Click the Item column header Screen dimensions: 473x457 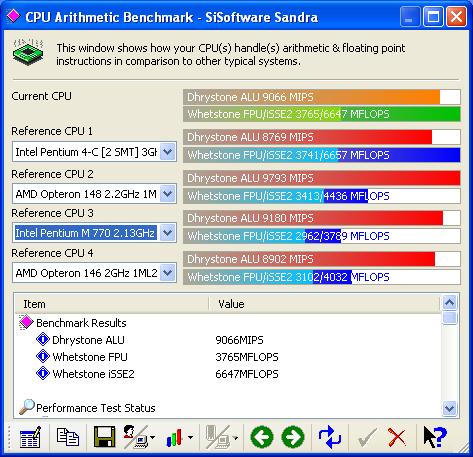(x=112, y=304)
